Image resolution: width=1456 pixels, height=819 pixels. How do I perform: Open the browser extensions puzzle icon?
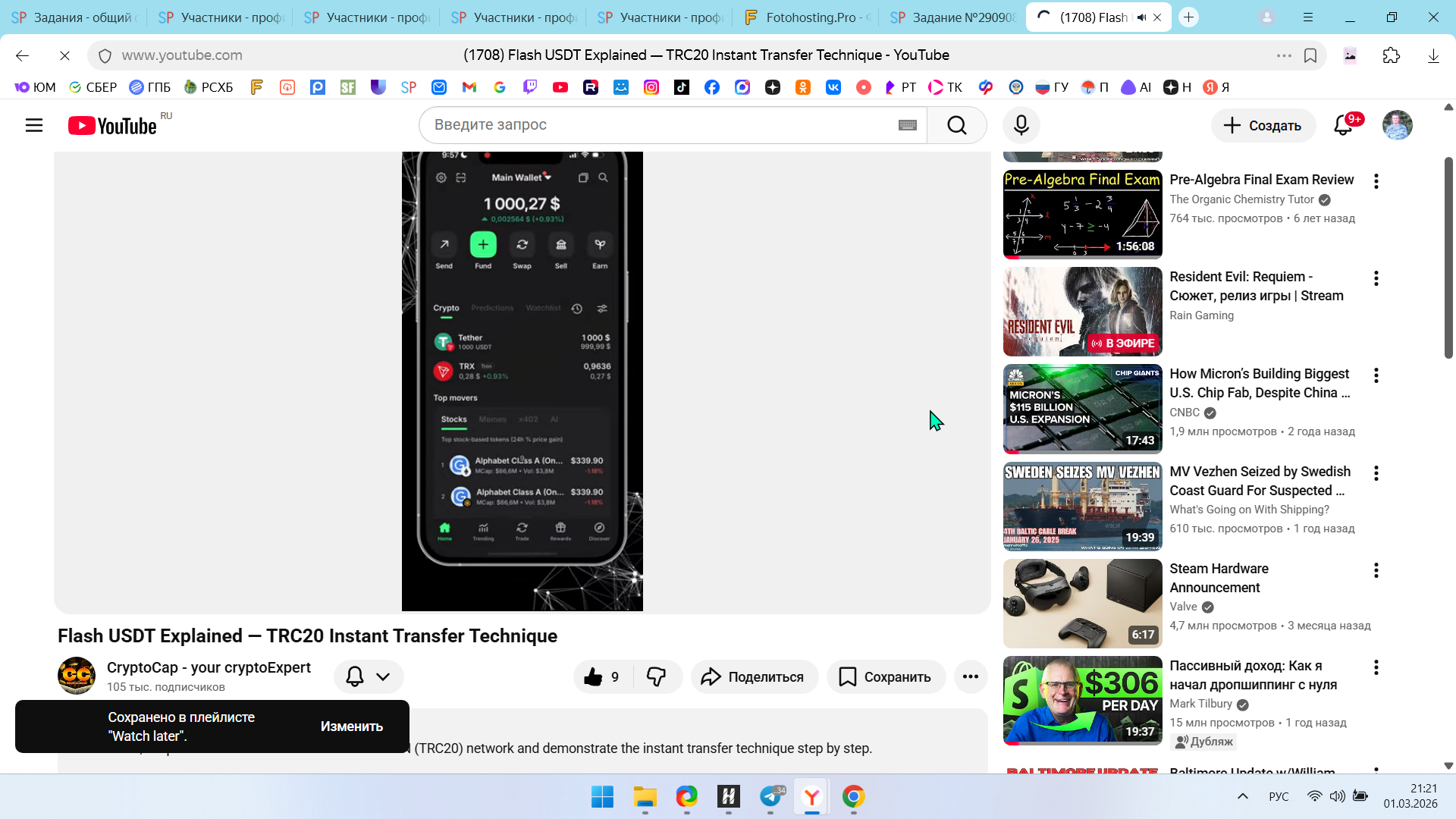tap(1391, 55)
